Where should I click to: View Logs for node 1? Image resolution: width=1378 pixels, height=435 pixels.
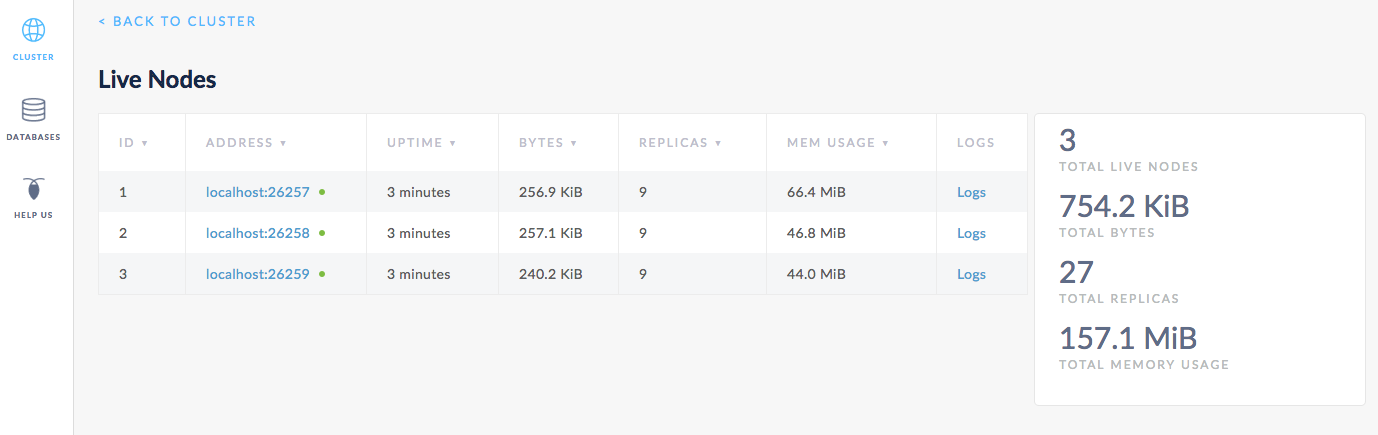[x=971, y=192]
